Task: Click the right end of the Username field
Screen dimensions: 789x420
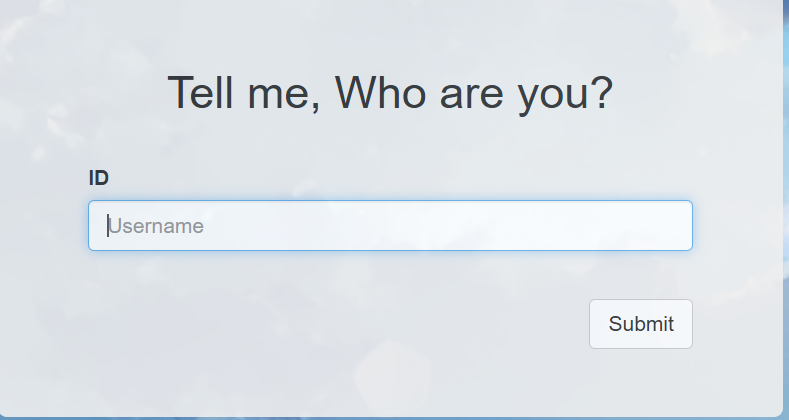Action: tap(670, 226)
